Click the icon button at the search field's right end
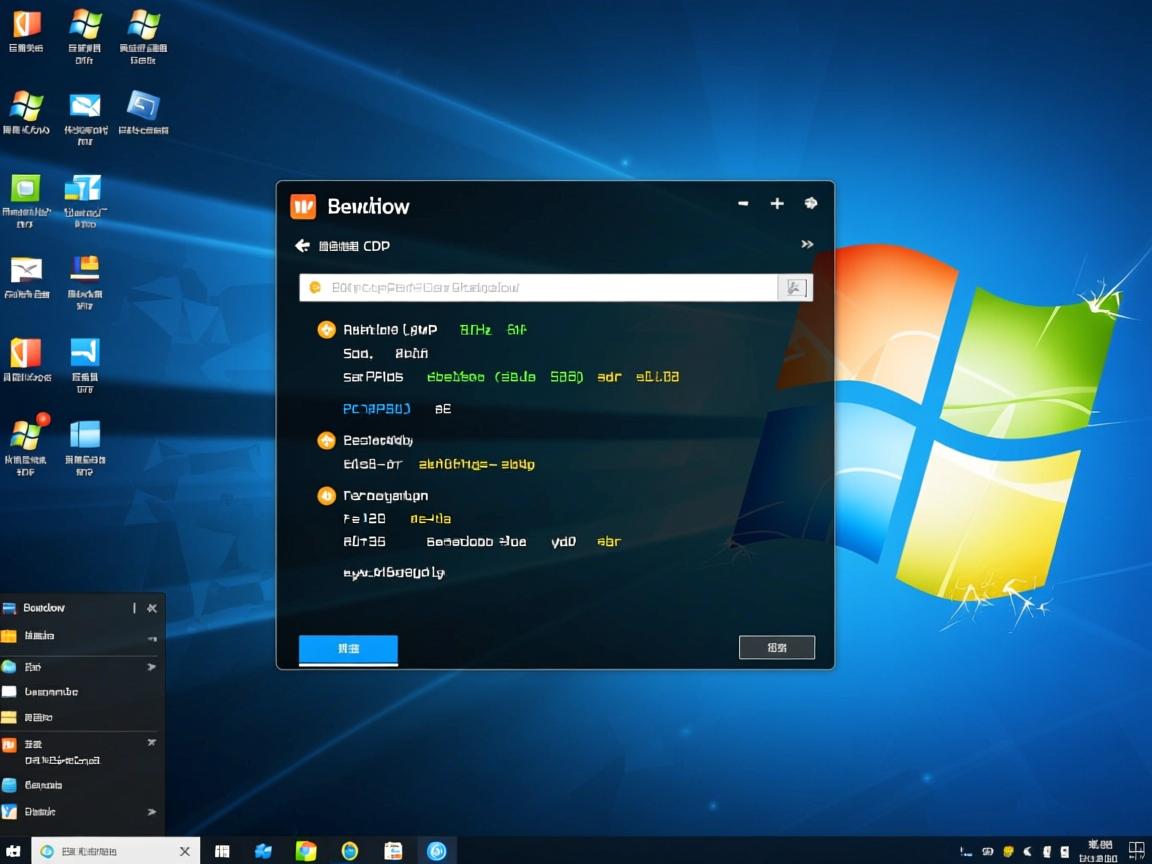This screenshot has height=864, width=1152. [795, 288]
